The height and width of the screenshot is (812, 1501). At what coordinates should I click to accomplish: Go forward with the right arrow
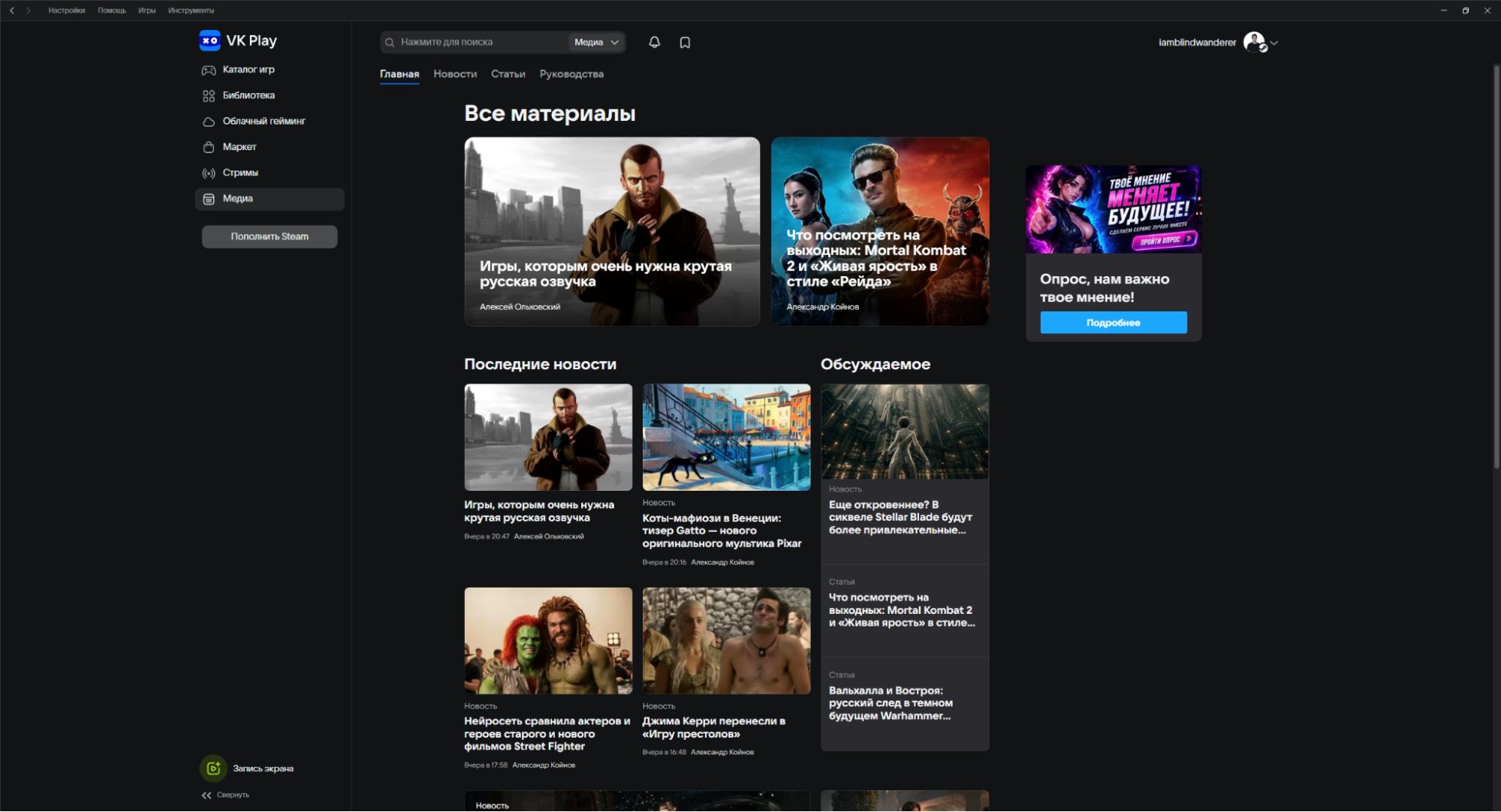click(x=29, y=11)
